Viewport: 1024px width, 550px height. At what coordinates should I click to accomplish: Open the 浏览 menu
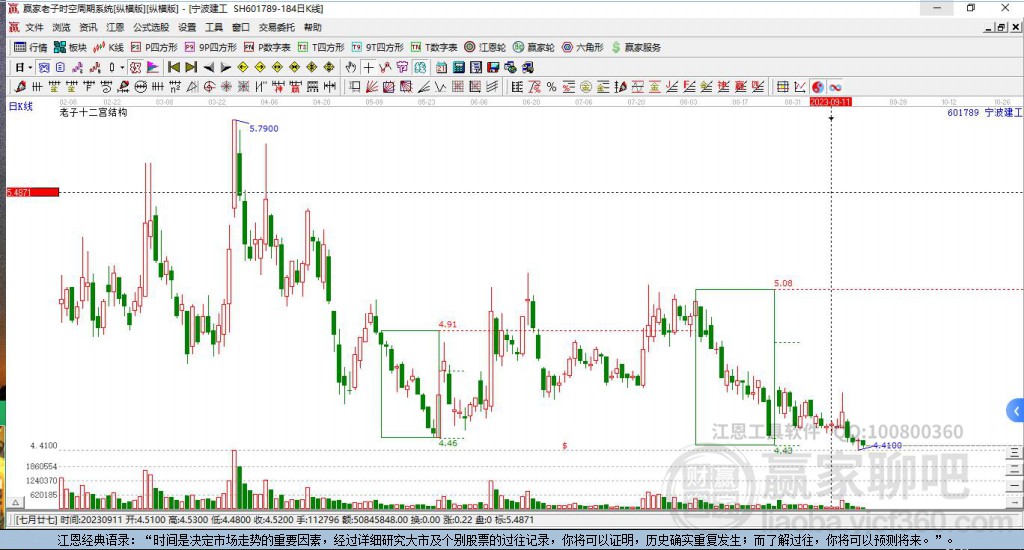click(61, 27)
